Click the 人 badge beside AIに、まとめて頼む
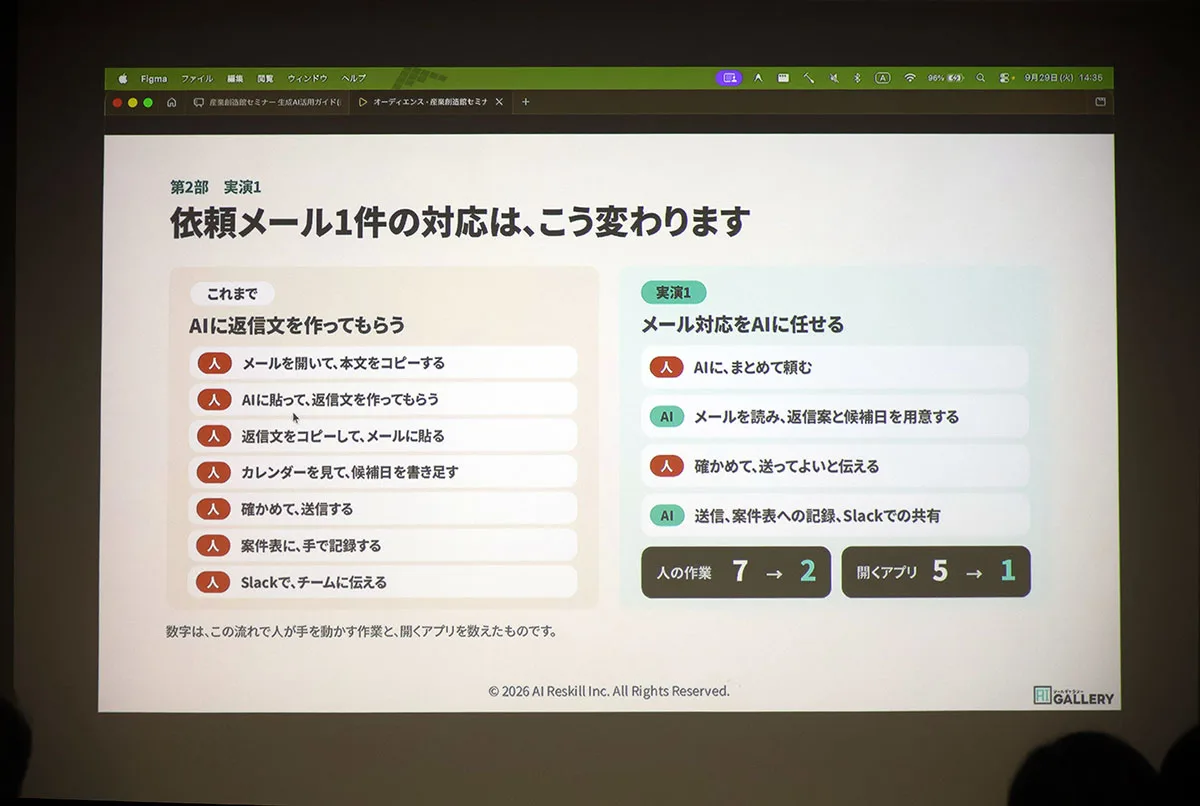1200x806 pixels. tap(666, 367)
